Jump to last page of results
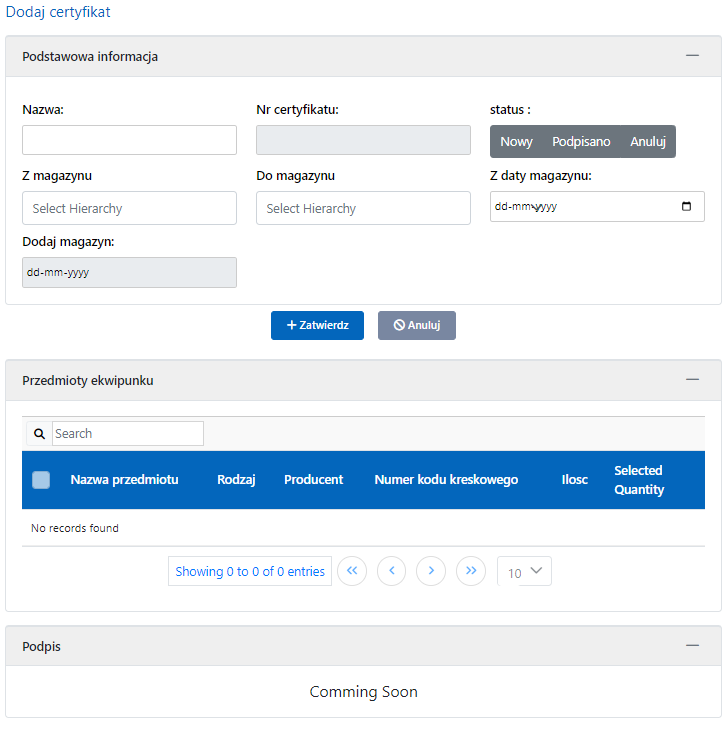 [471, 571]
